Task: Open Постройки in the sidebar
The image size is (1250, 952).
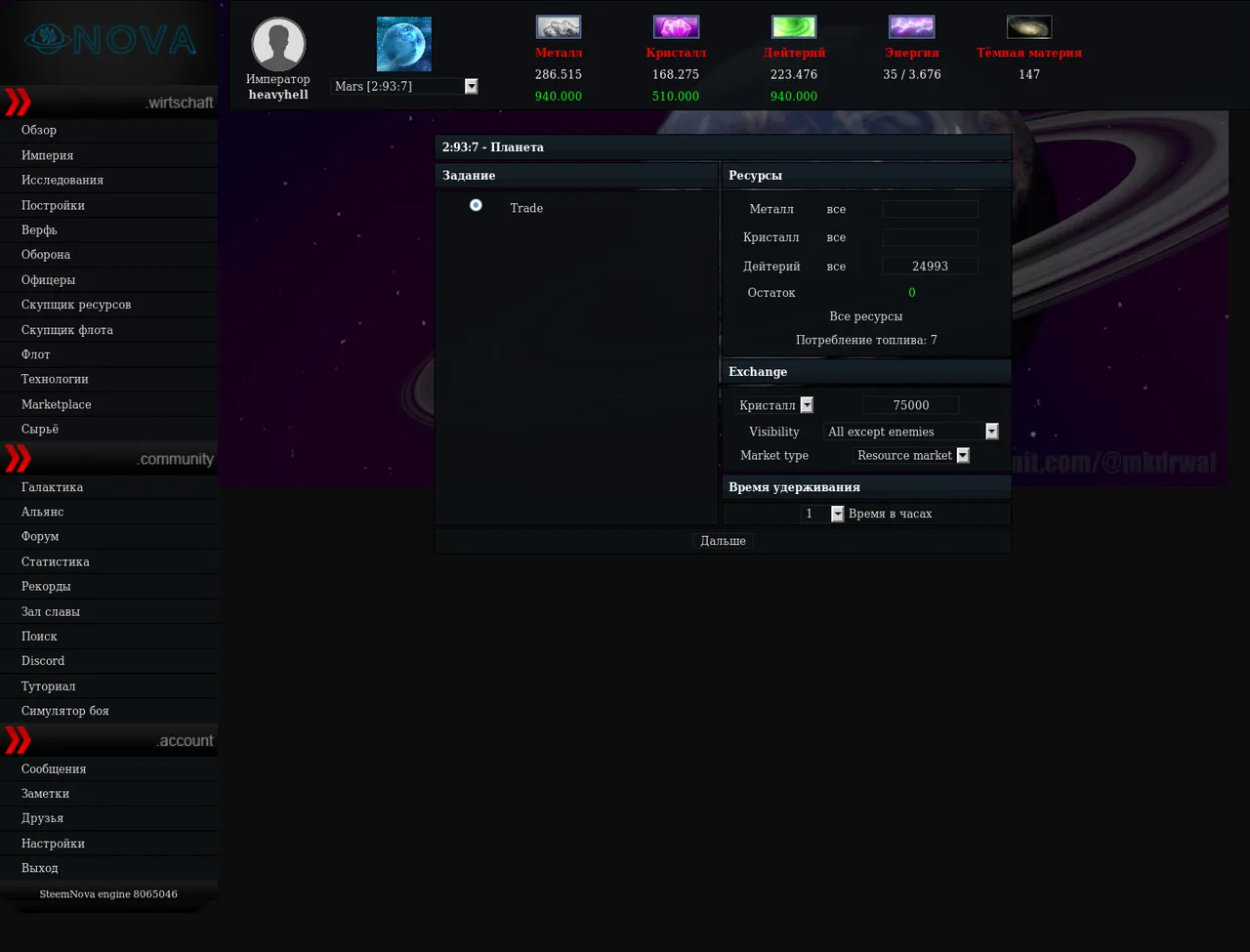Action: [108, 205]
